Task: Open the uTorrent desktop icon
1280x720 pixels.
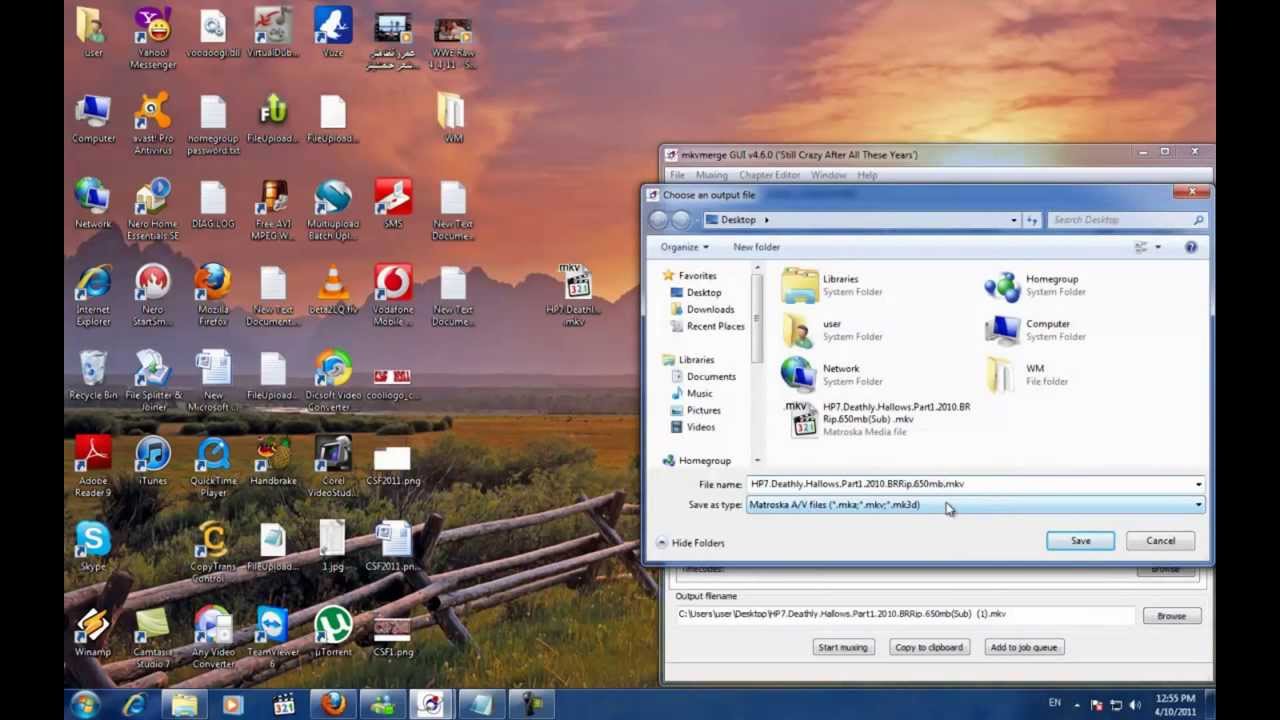Action: pyautogui.click(x=333, y=632)
